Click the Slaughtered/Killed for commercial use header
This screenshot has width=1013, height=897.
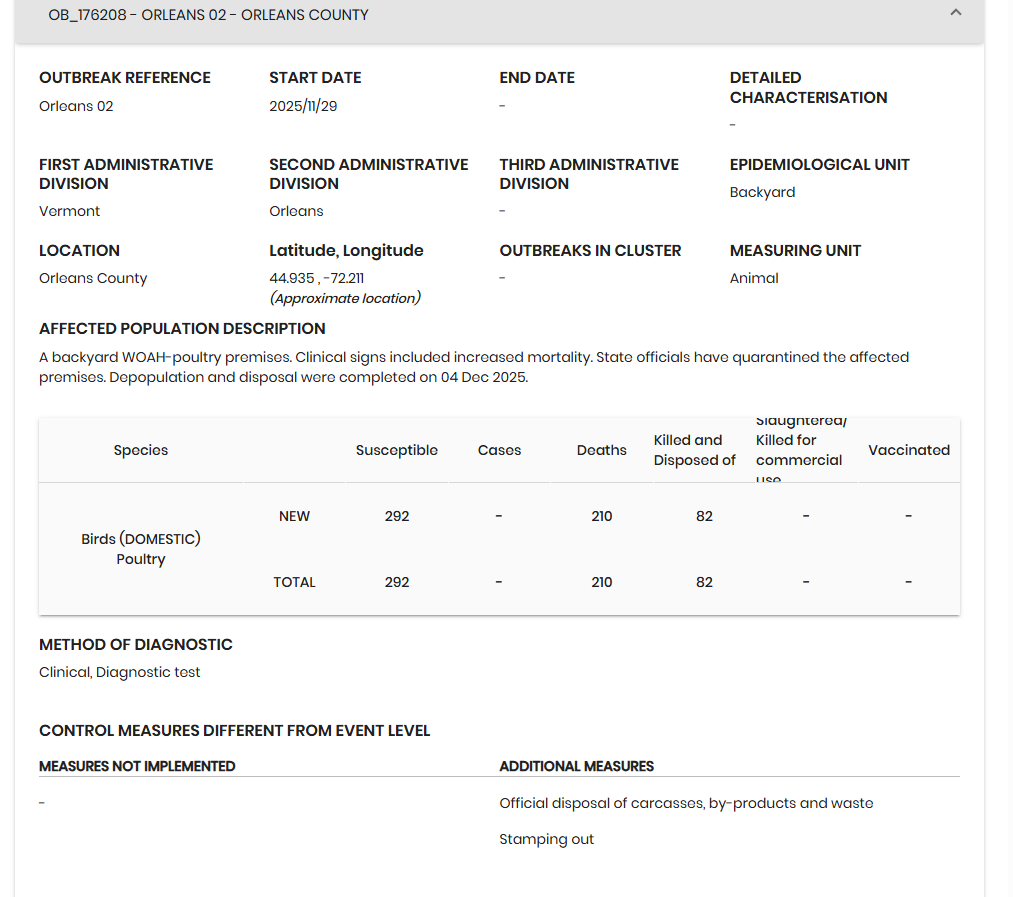tap(801, 450)
